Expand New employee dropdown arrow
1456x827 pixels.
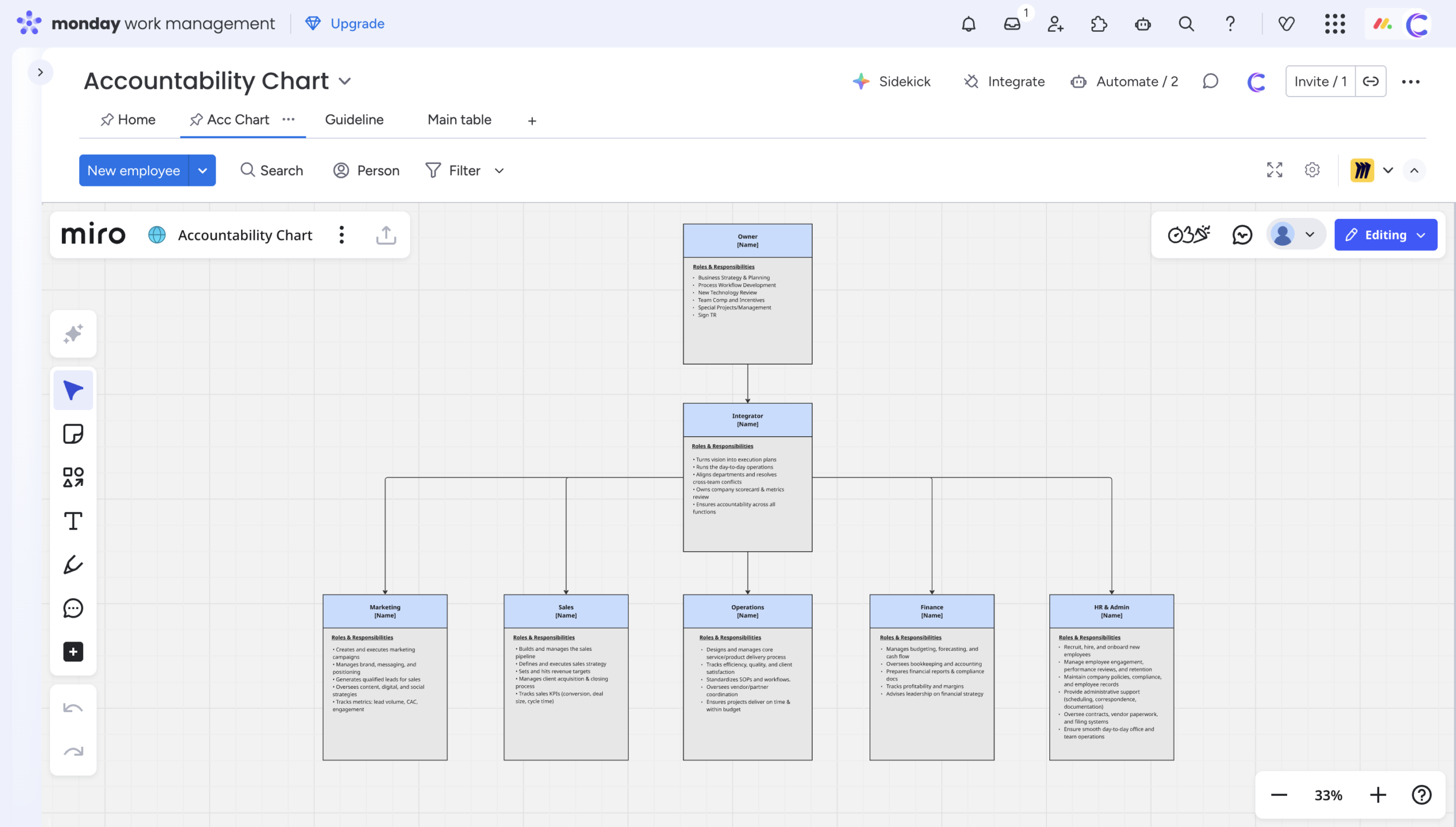click(202, 171)
